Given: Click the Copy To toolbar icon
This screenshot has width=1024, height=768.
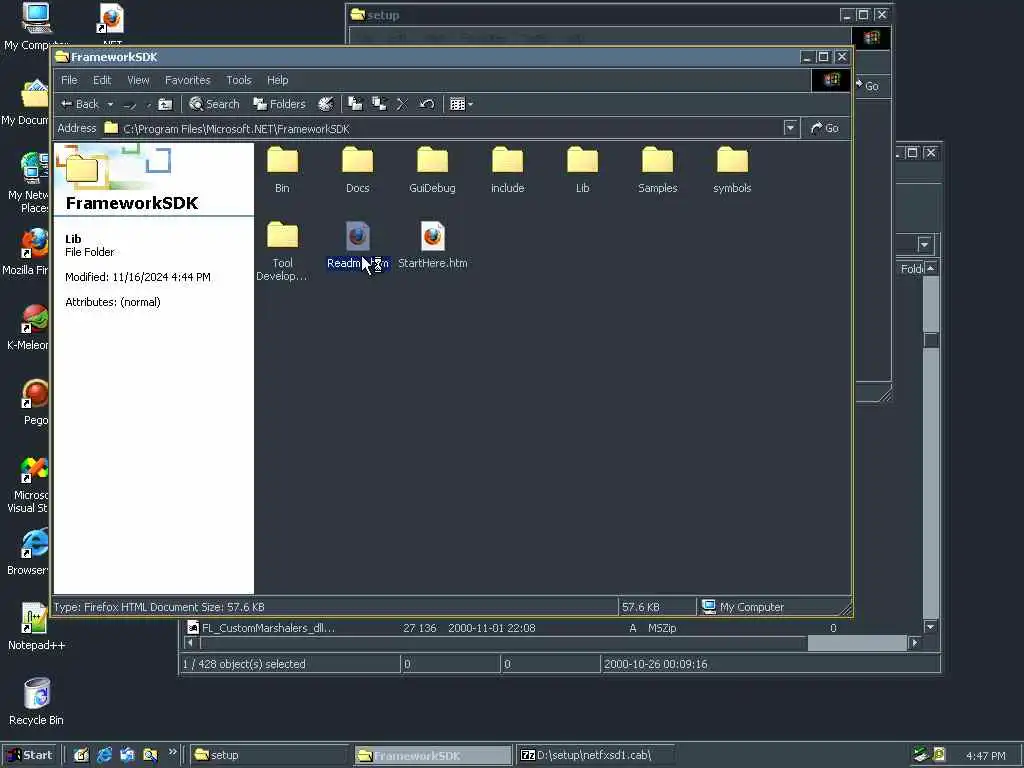Looking at the screenshot, I should [379, 104].
